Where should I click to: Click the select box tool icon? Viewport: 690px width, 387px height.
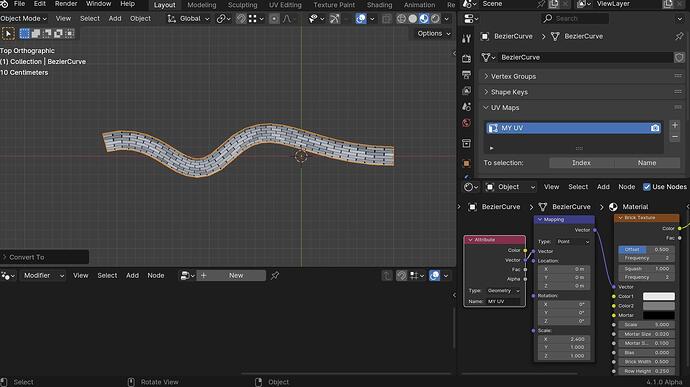(x=8, y=33)
